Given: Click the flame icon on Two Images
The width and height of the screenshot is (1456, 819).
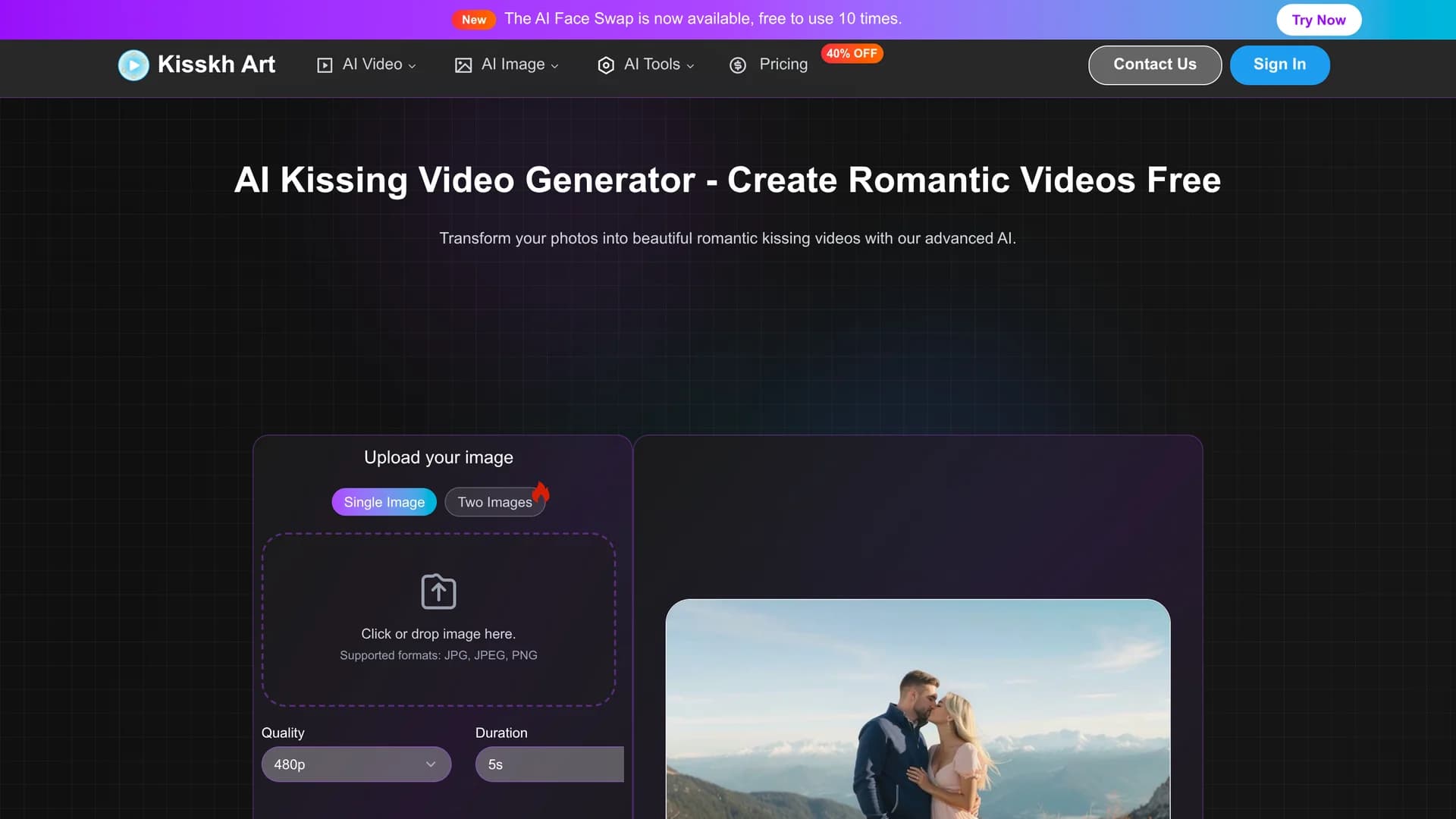Looking at the screenshot, I should pyautogui.click(x=541, y=492).
